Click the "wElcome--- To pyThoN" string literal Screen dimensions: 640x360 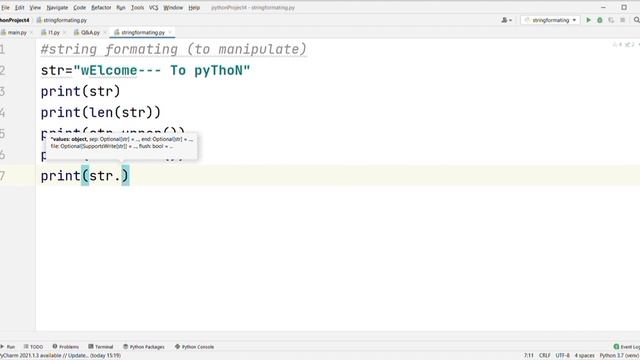tap(162, 70)
